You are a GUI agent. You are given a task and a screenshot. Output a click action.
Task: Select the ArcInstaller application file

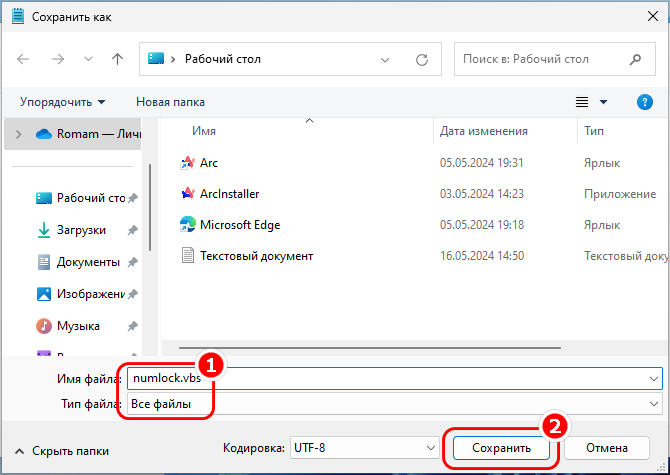click(229, 194)
